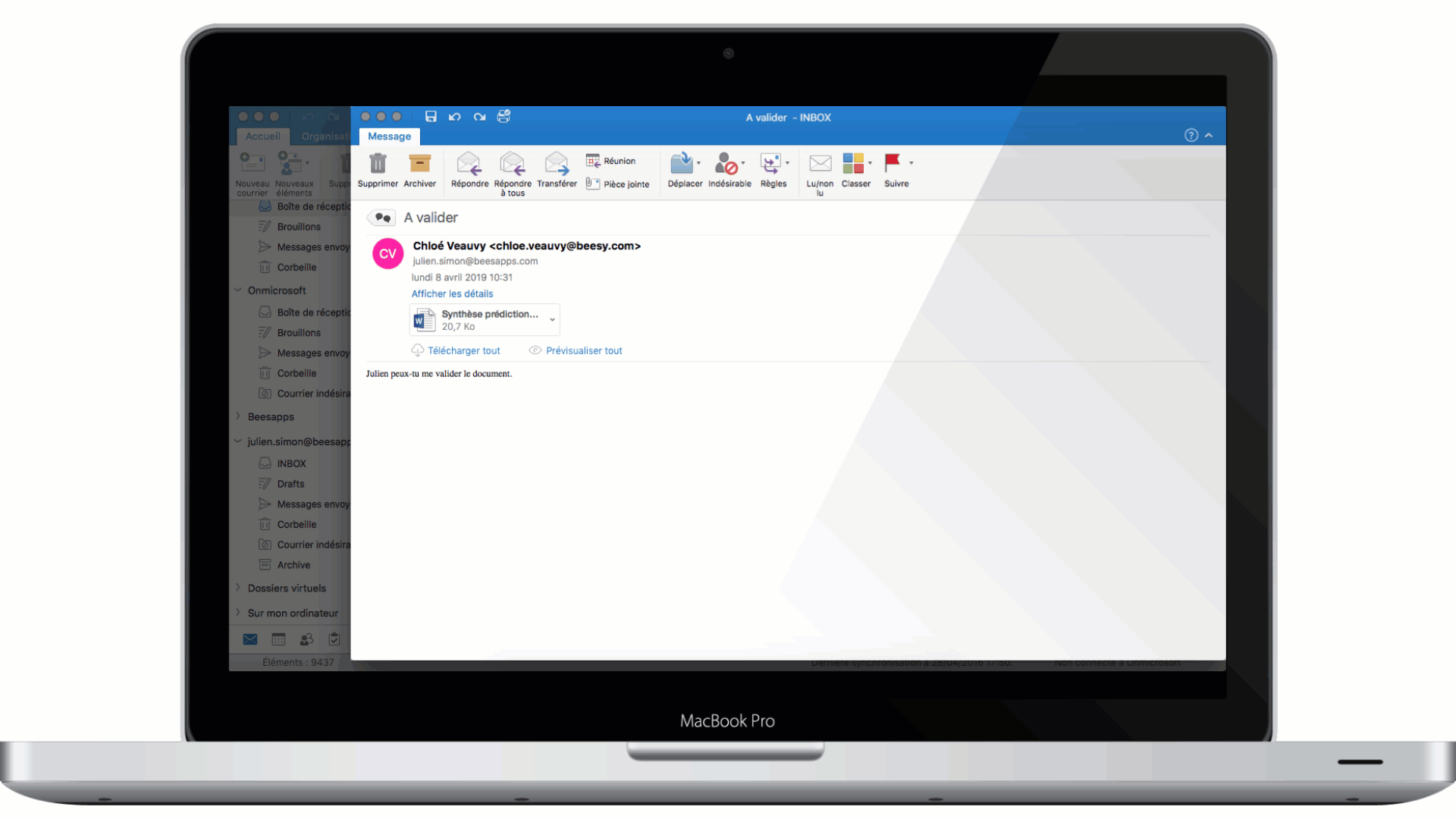Screen dimensions: 1456x819
Task: Select the Accueil ribbon tab
Action: click(262, 136)
